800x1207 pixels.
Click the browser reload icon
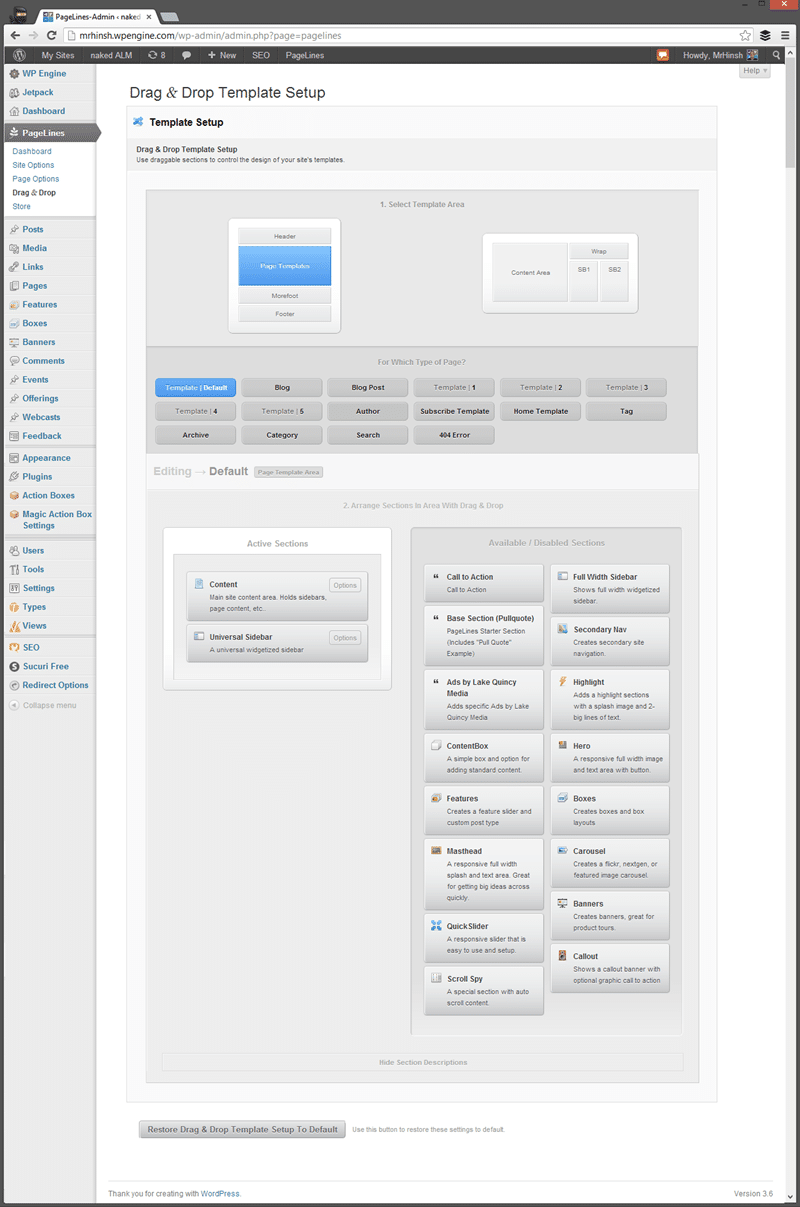[54, 35]
